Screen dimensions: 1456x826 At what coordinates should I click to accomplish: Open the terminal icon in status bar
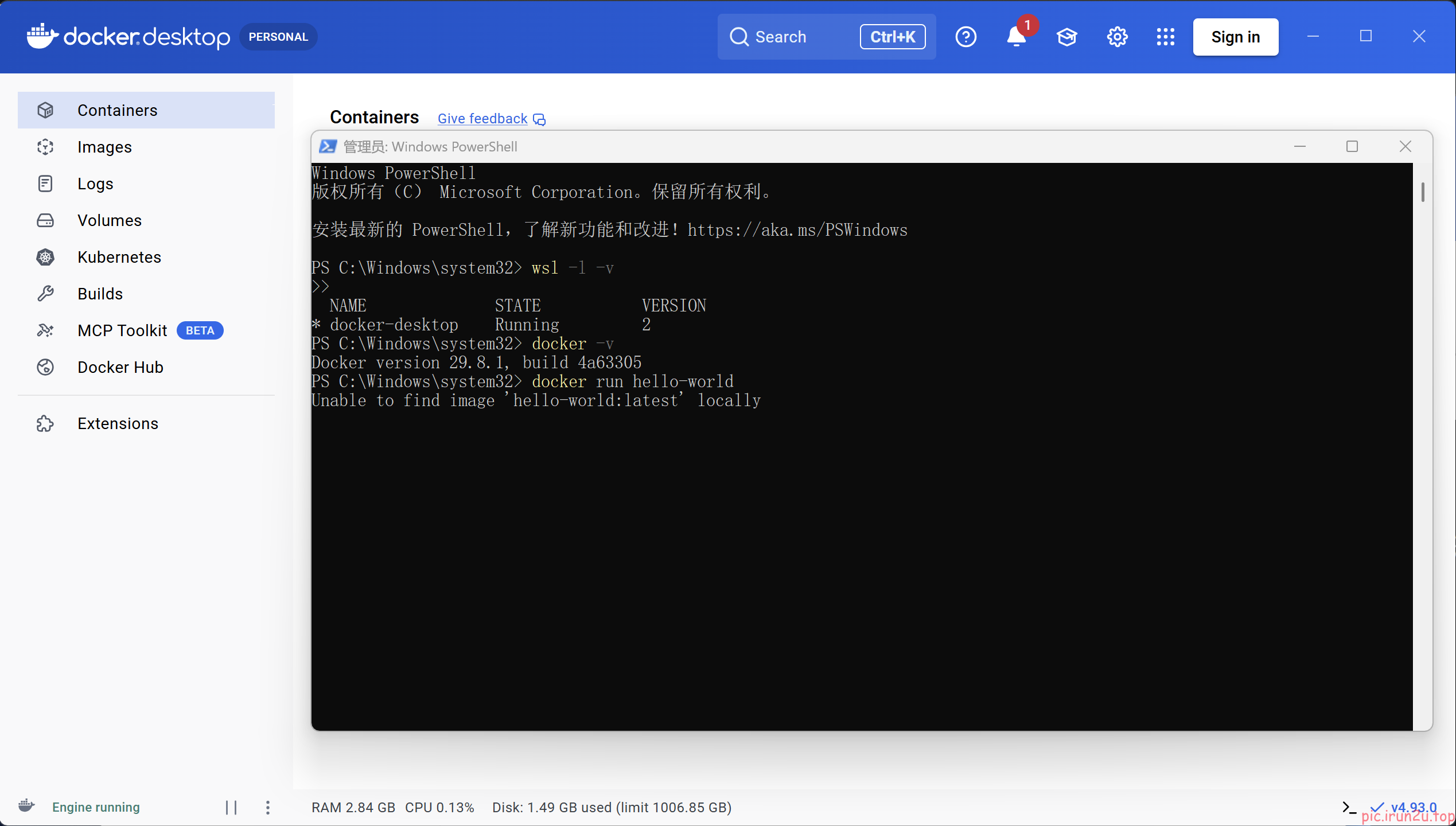click(1349, 807)
